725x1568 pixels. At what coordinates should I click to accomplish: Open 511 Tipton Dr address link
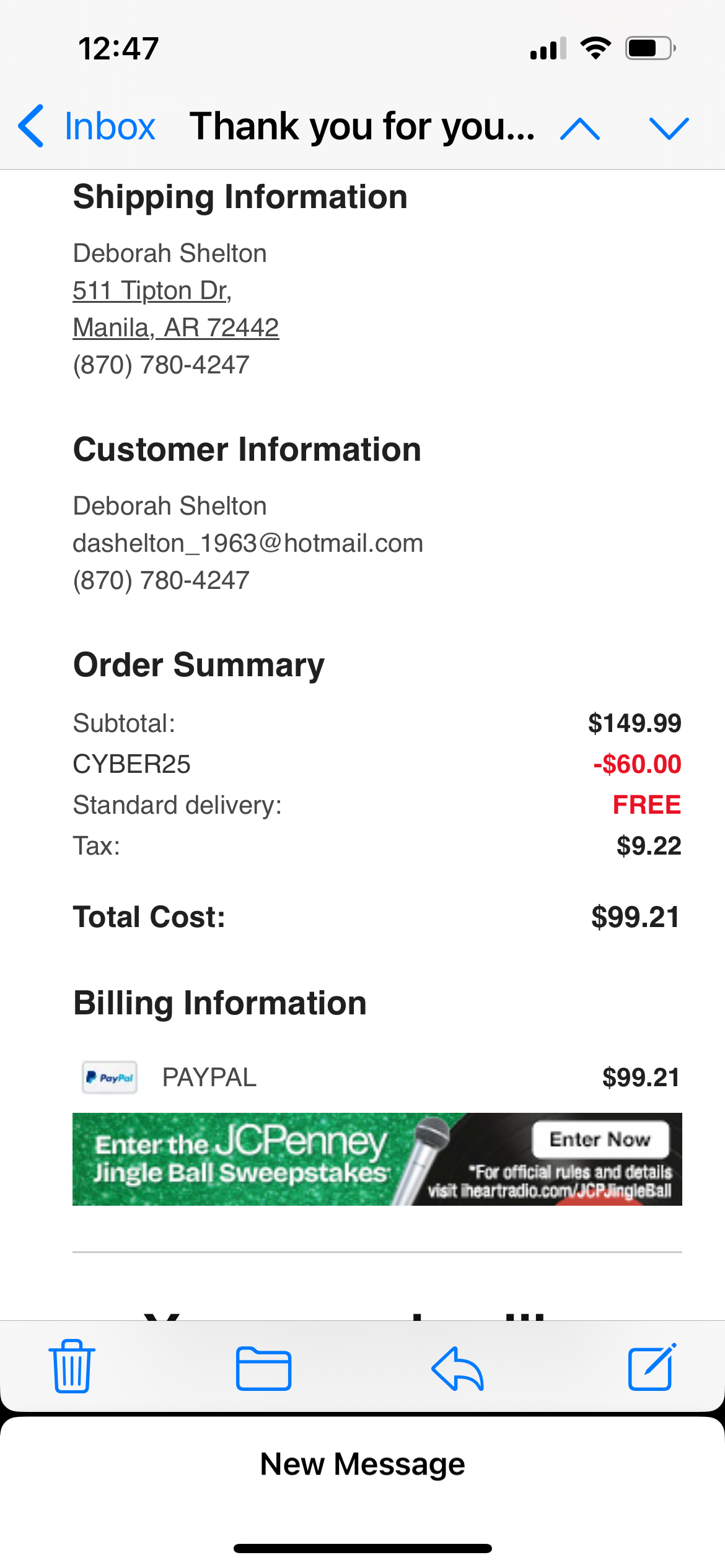pyautogui.click(x=152, y=290)
